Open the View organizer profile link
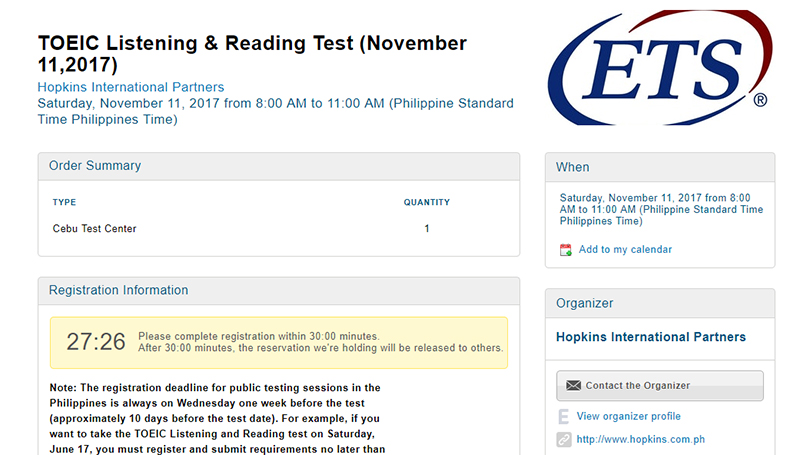This screenshot has height=455, width=800. click(x=629, y=416)
